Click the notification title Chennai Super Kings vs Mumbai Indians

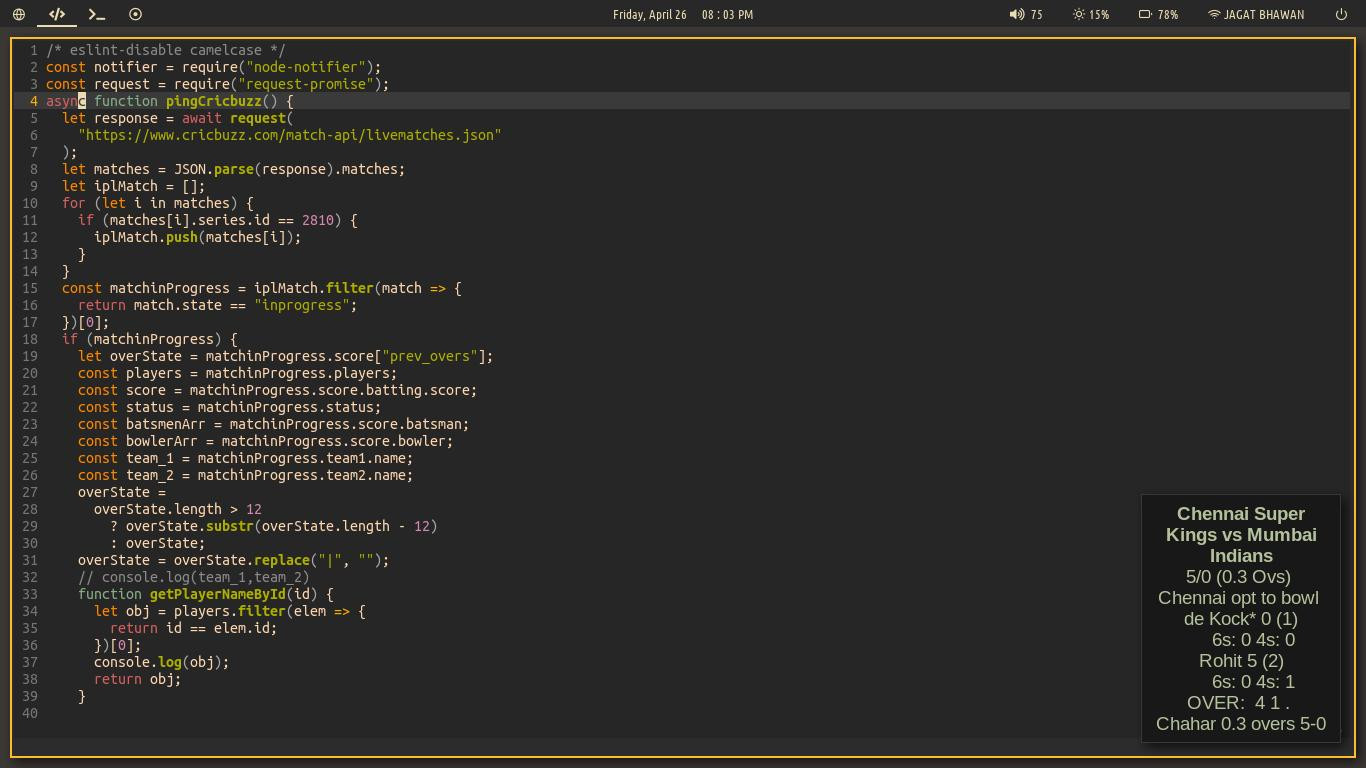tap(1241, 535)
